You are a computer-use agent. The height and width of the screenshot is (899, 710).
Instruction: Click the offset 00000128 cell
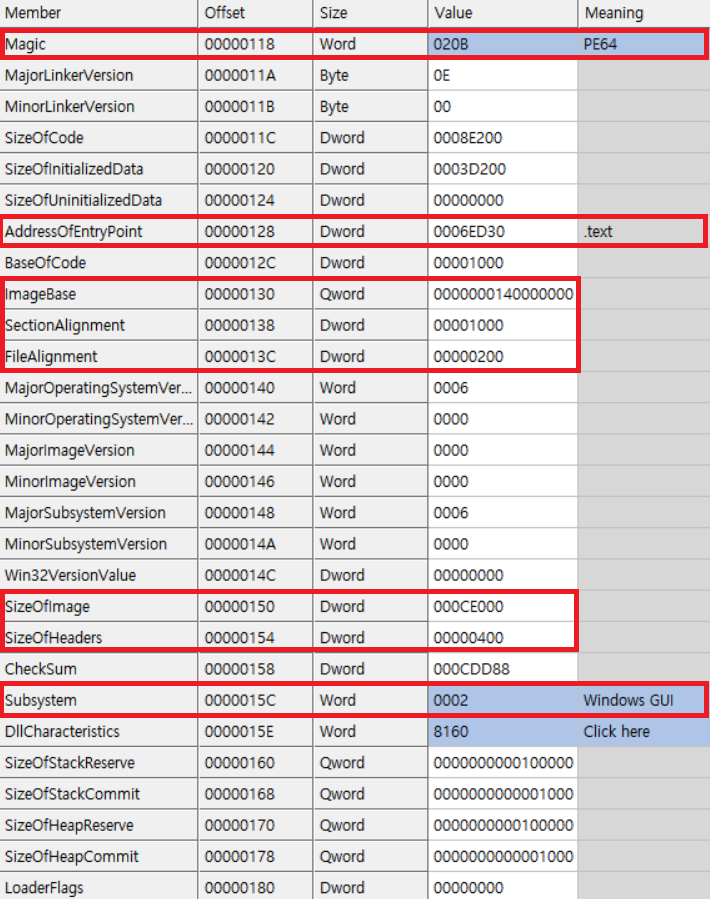(256, 232)
